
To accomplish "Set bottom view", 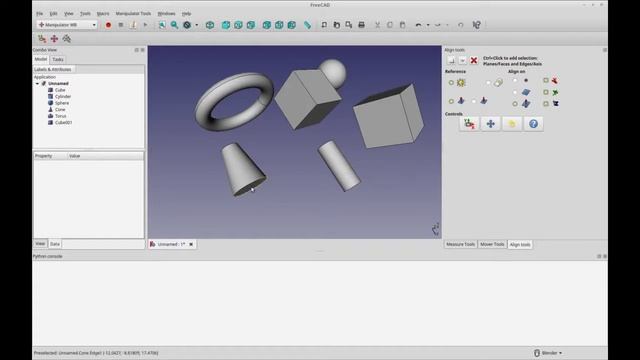I will pos(279,25).
